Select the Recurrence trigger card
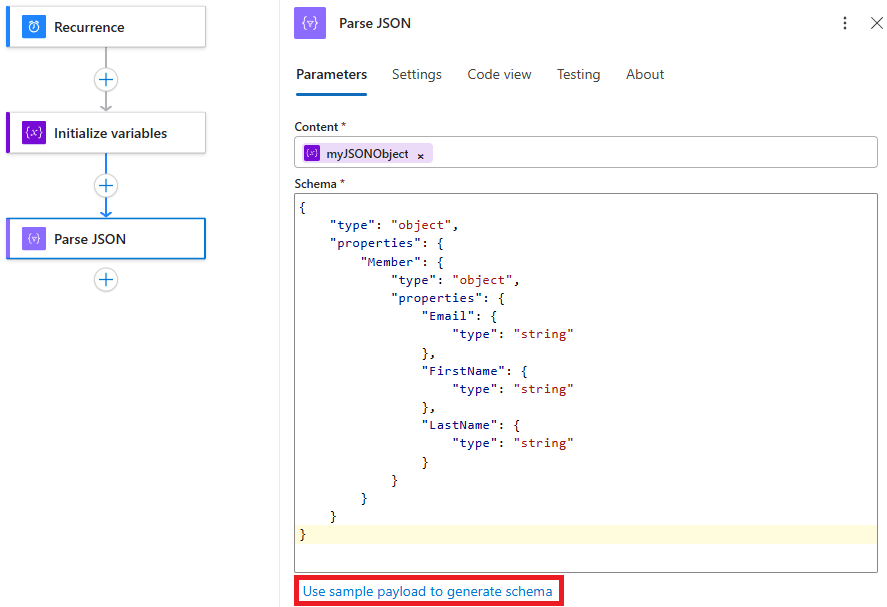Screen dimensions: 887x607 tap(106, 27)
